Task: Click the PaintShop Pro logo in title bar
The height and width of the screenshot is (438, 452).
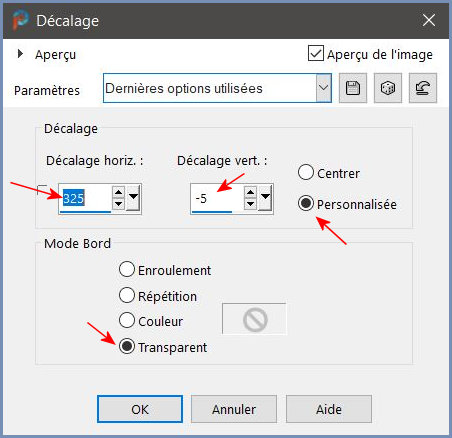Action: pyautogui.click(x=20, y=20)
